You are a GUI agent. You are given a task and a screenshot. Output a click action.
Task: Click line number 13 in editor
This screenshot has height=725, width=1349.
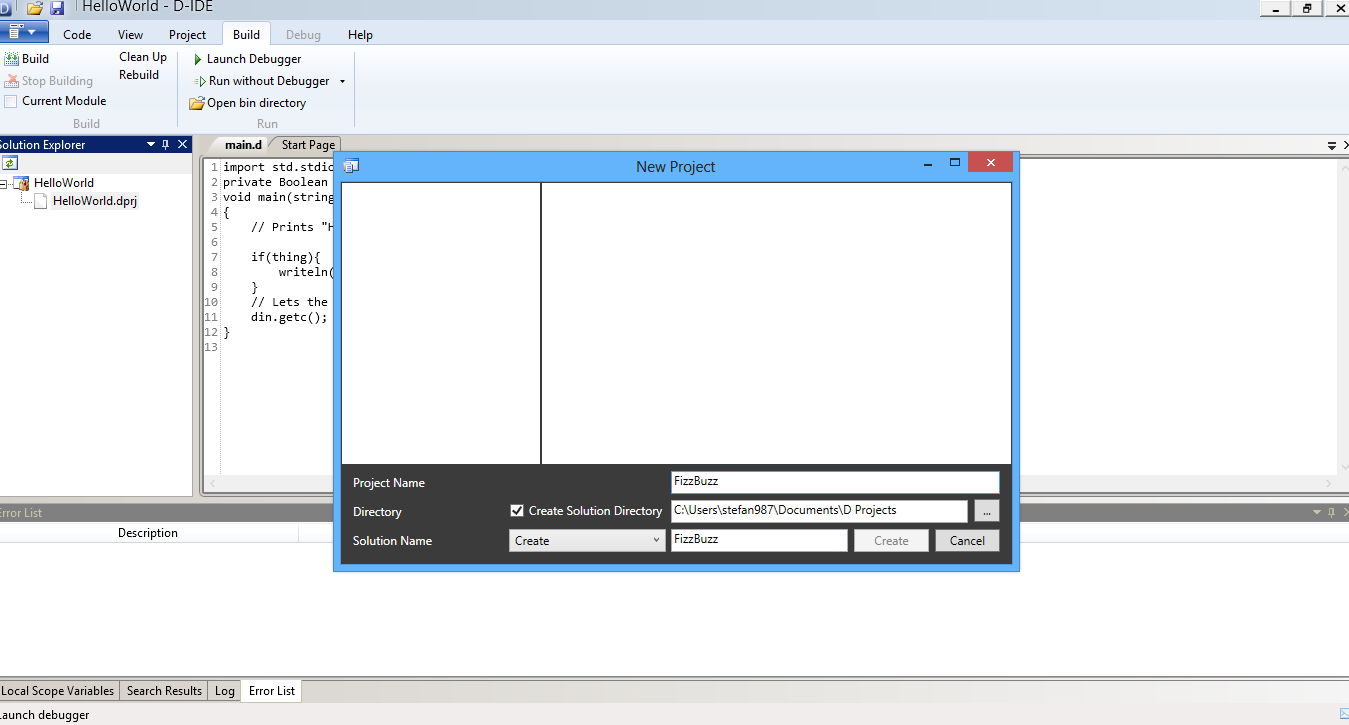click(211, 347)
